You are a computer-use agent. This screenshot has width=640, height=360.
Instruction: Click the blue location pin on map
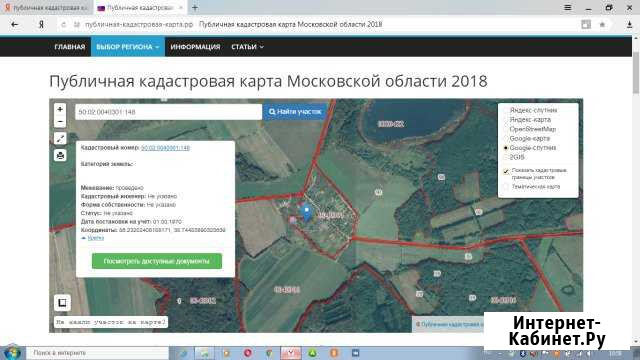tap(307, 212)
